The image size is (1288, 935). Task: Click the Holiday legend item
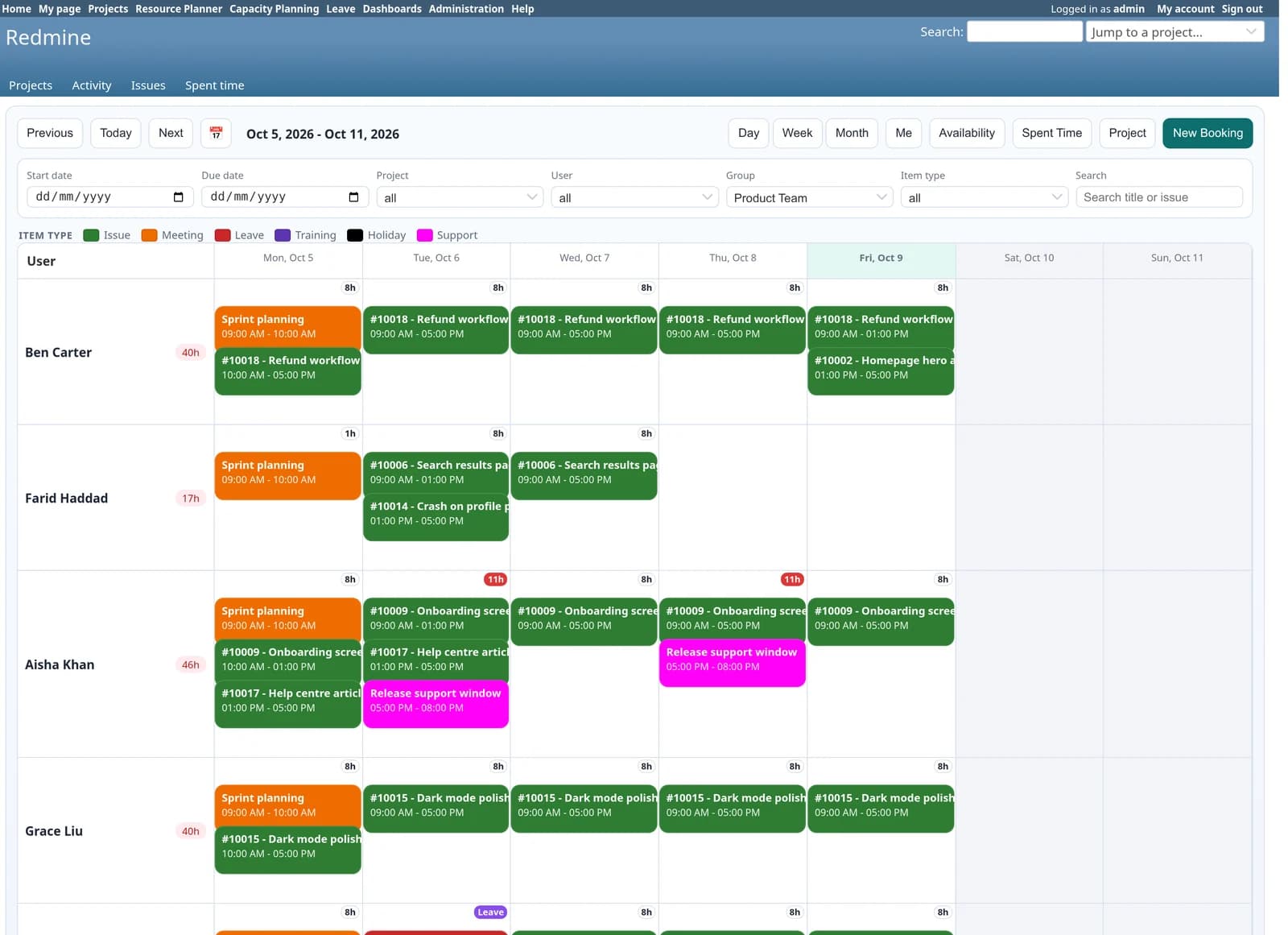376,235
